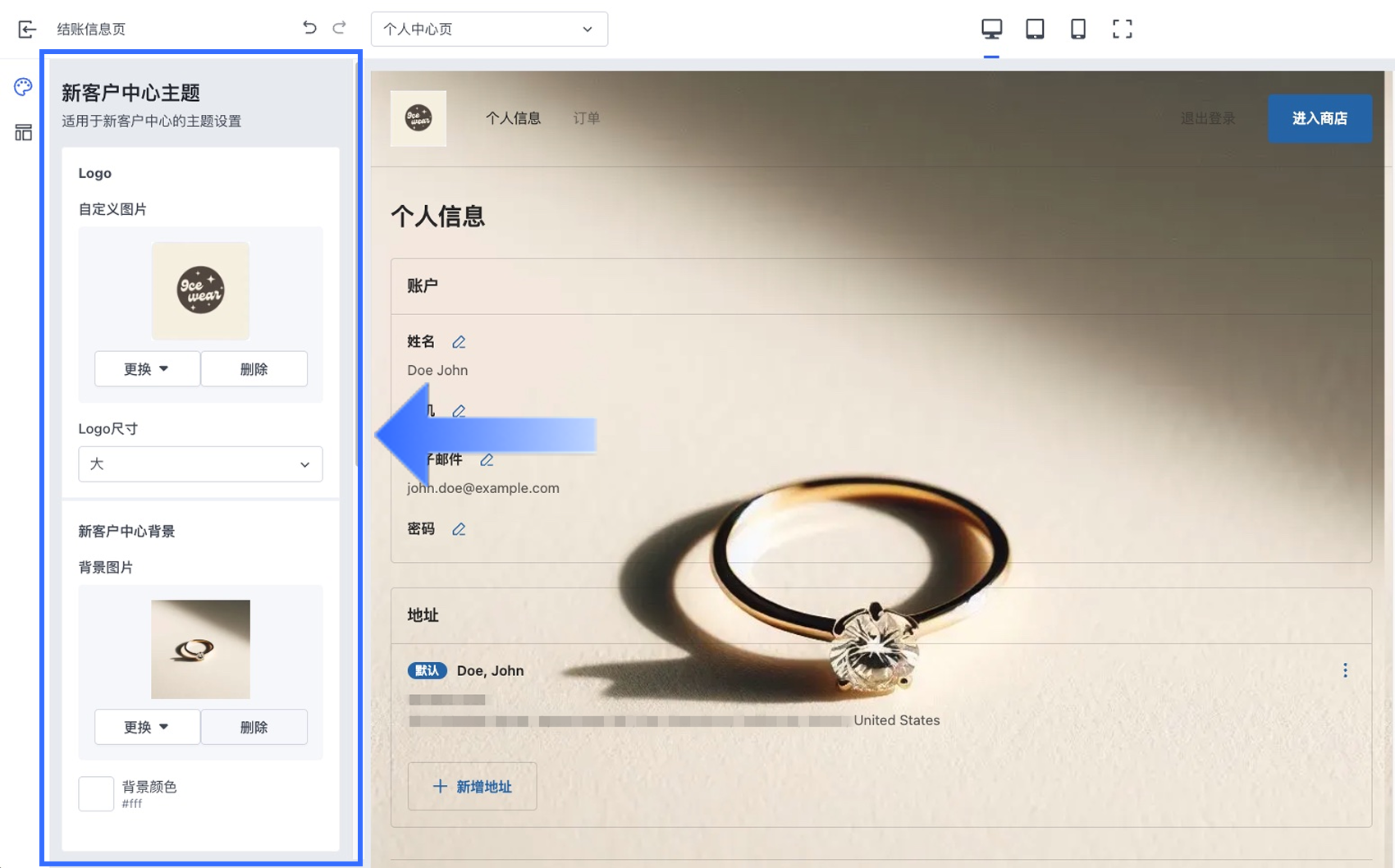Click the 账户 section heading
Viewport: 1395px width, 868px height.
(x=423, y=286)
